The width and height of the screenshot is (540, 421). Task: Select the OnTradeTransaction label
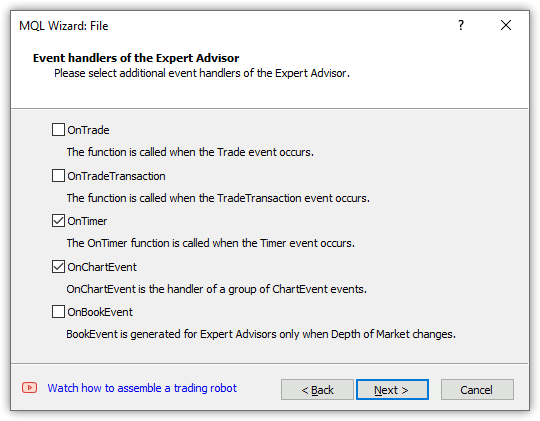tap(116, 176)
